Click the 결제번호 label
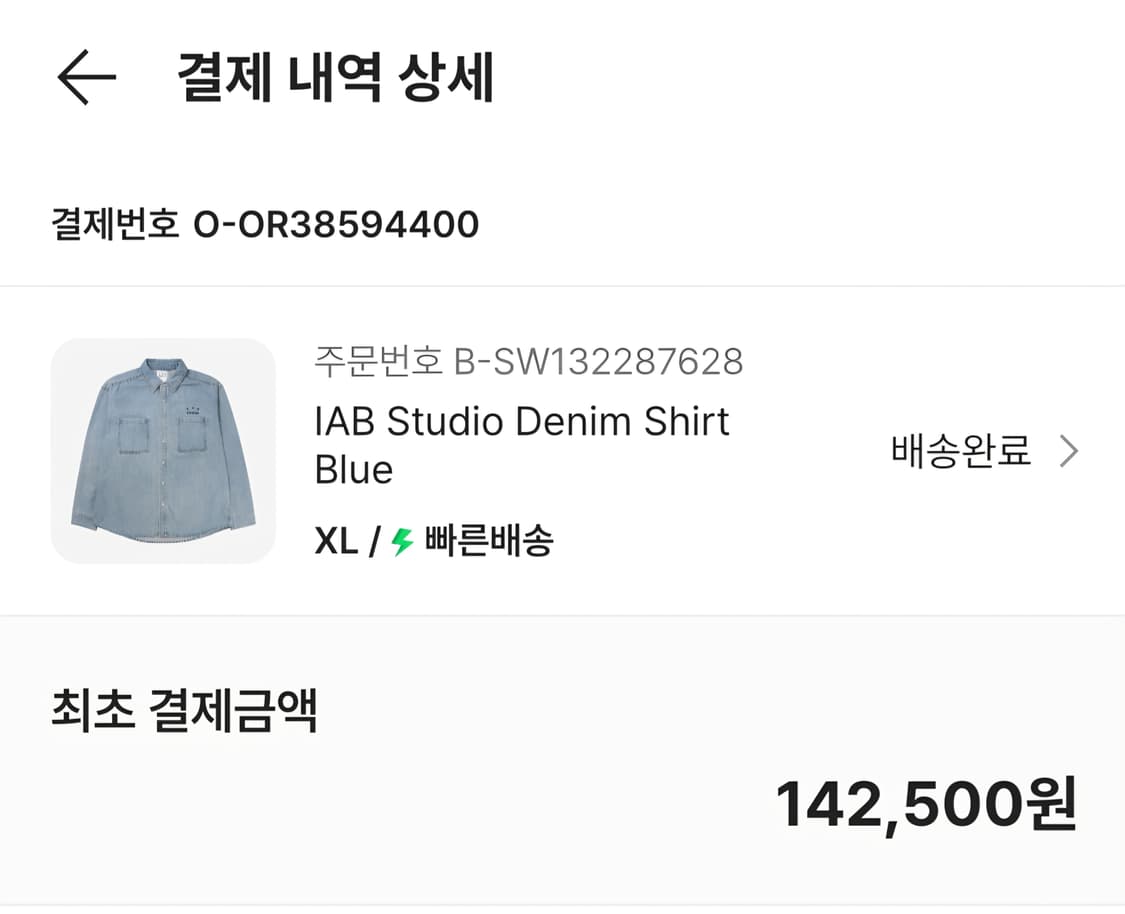 pyautogui.click(x=115, y=225)
